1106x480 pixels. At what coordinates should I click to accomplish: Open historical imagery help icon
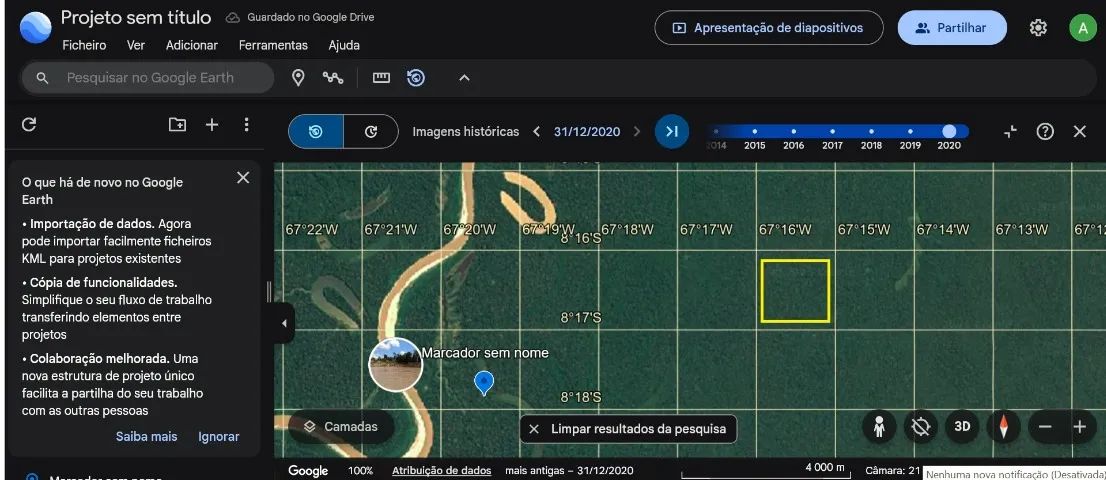[x=1045, y=132]
